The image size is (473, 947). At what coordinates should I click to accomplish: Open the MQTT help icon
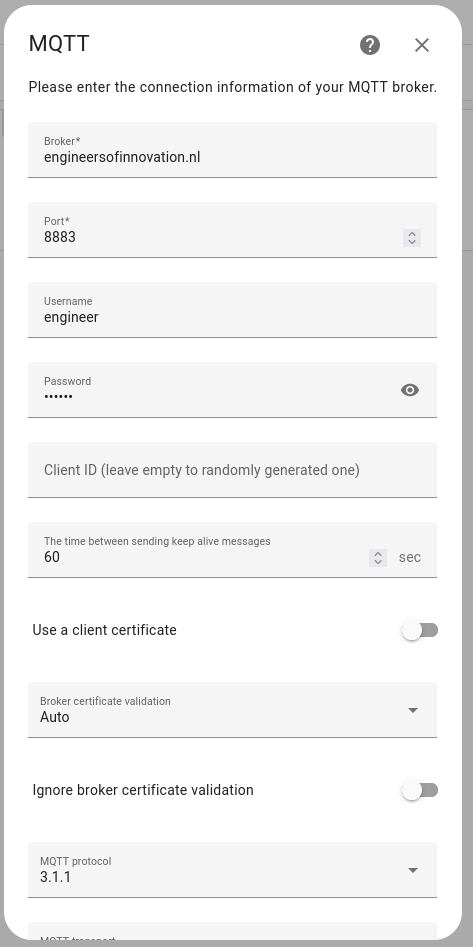coord(370,45)
